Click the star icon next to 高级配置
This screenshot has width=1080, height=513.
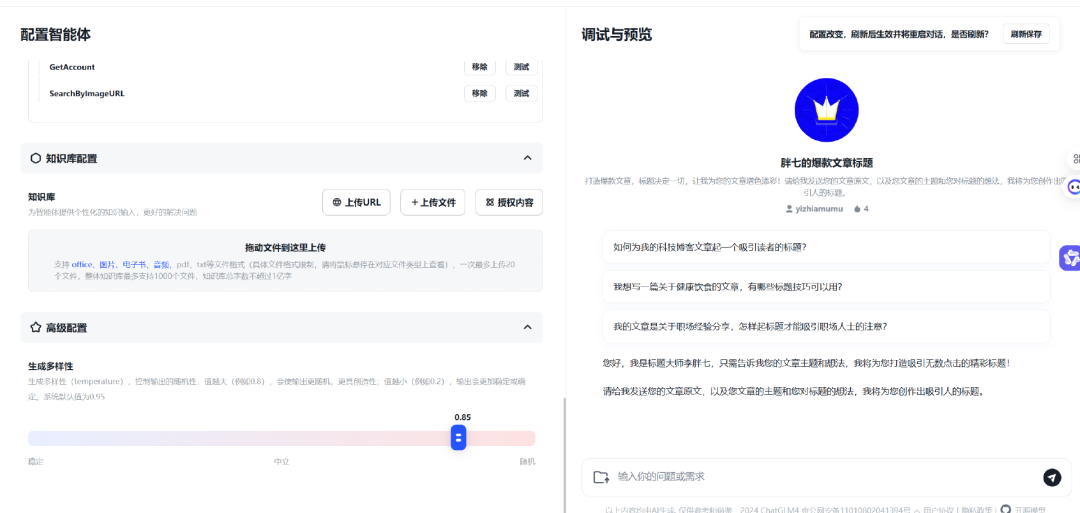36,328
